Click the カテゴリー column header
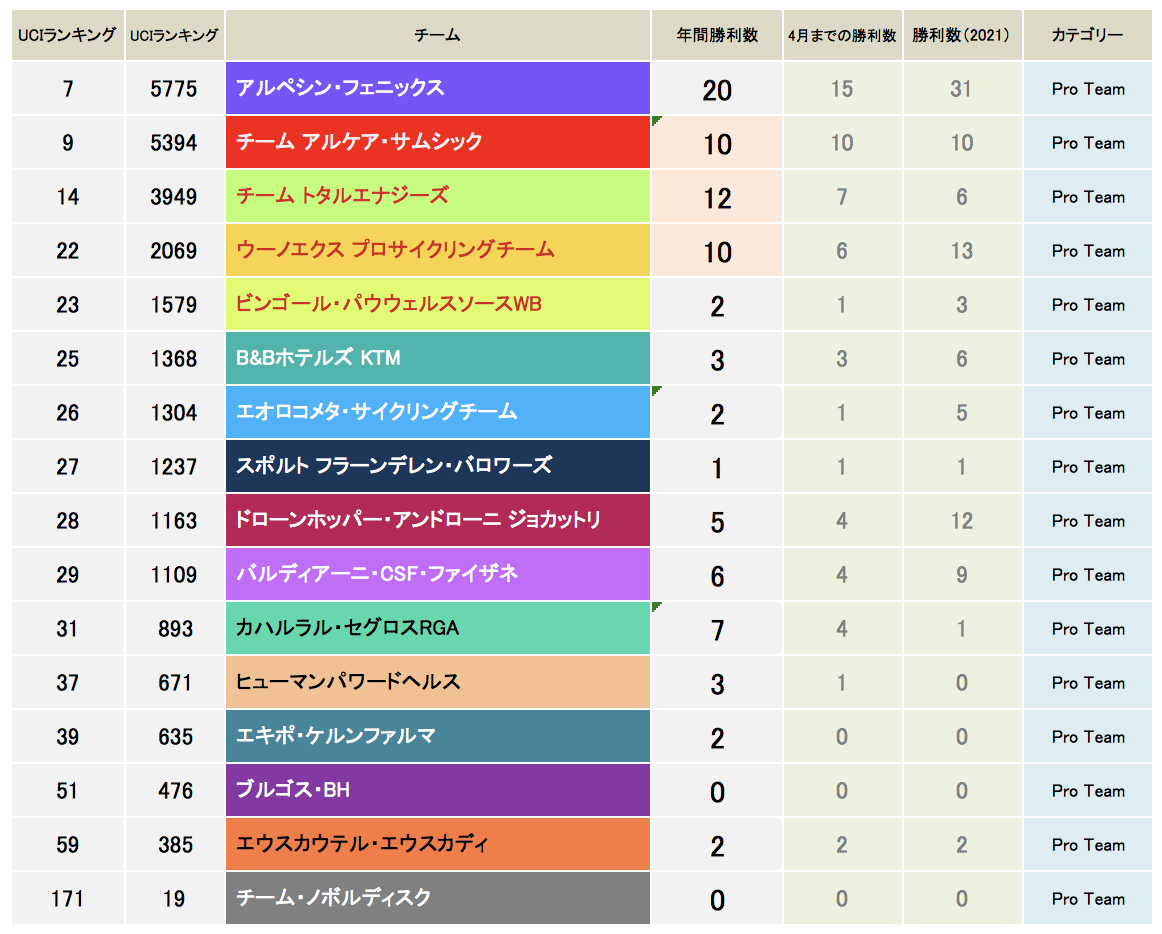 coord(1087,35)
